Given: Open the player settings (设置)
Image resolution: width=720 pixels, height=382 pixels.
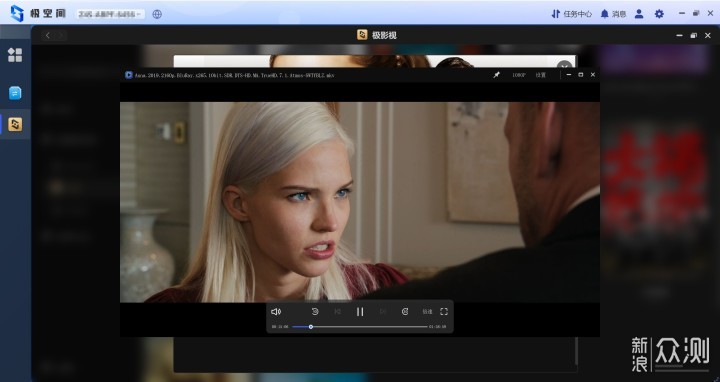Looking at the screenshot, I should pyautogui.click(x=540, y=75).
